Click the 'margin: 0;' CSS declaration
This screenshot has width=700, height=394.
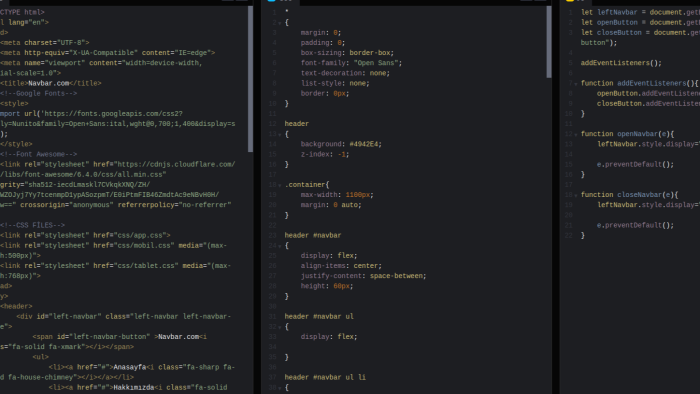coord(321,33)
